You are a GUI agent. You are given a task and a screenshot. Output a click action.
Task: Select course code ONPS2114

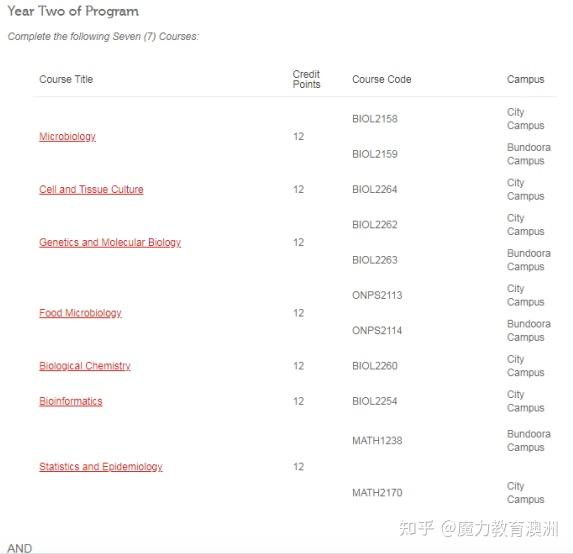[377, 331]
